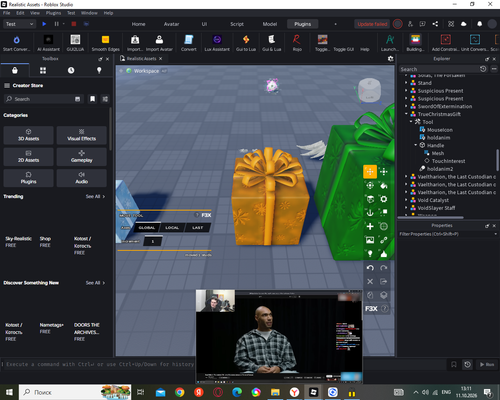Expand the Void Catalyst item
The width and height of the screenshot is (500, 400).
(x=406, y=200)
